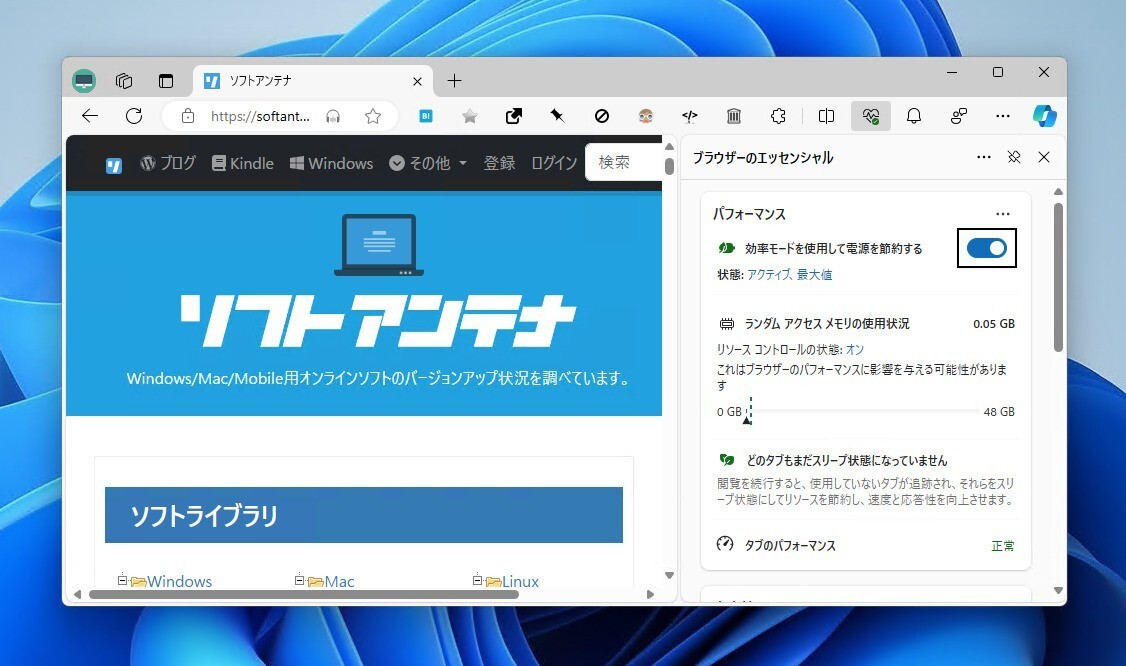The width and height of the screenshot is (1126, 666).
Task: Open the trash bin toolbar icon
Action: [x=734, y=116]
